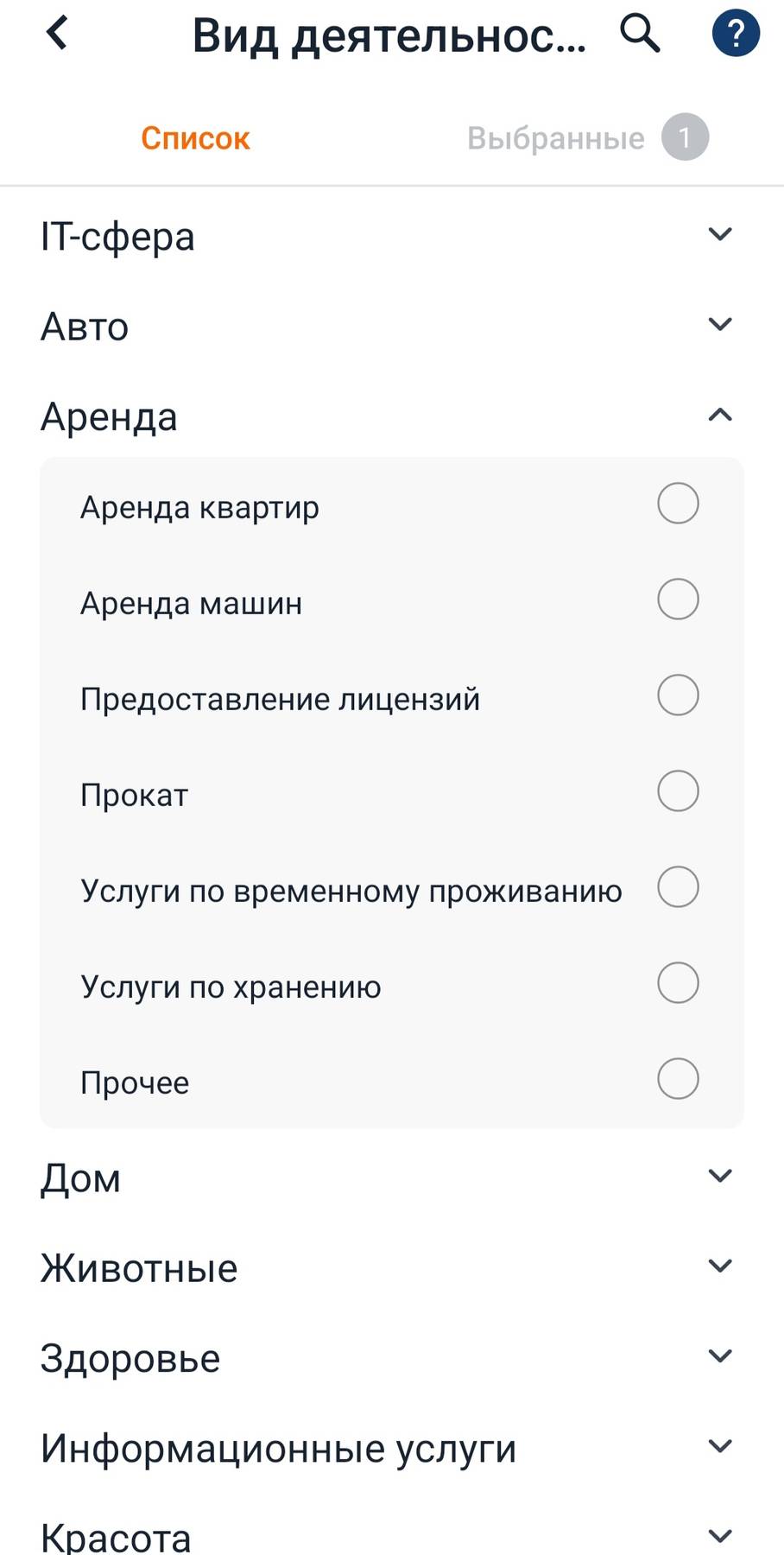Select the Аренда машин option
784x1555 pixels.
[677, 599]
